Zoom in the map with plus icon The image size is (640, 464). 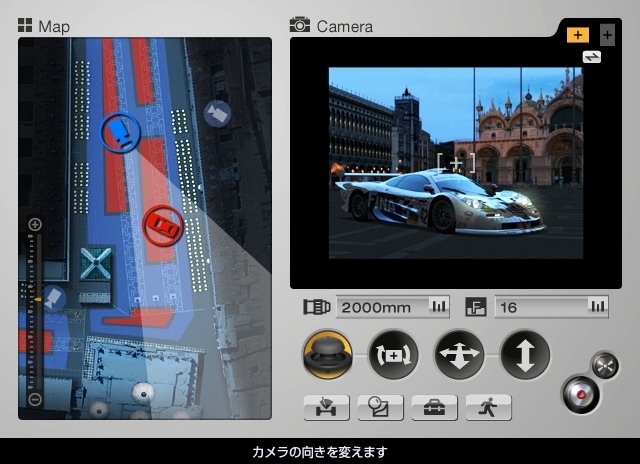(35, 224)
